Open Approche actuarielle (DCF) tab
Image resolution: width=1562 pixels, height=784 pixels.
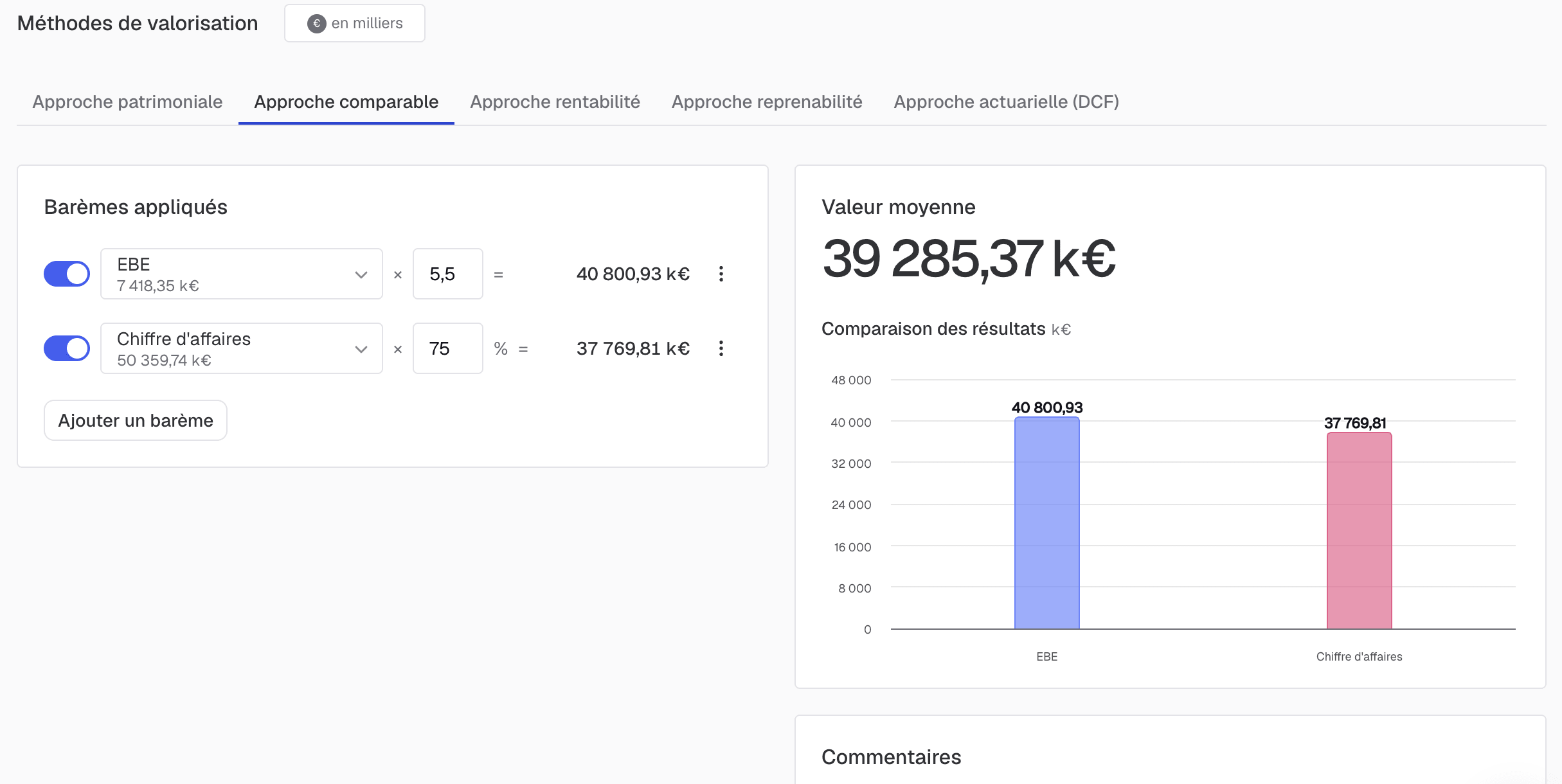[x=1007, y=102]
